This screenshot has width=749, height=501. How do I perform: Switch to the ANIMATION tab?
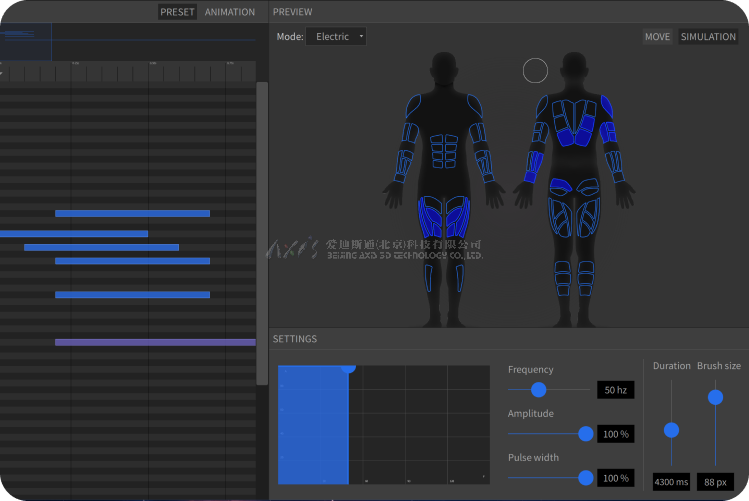click(x=230, y=12)
